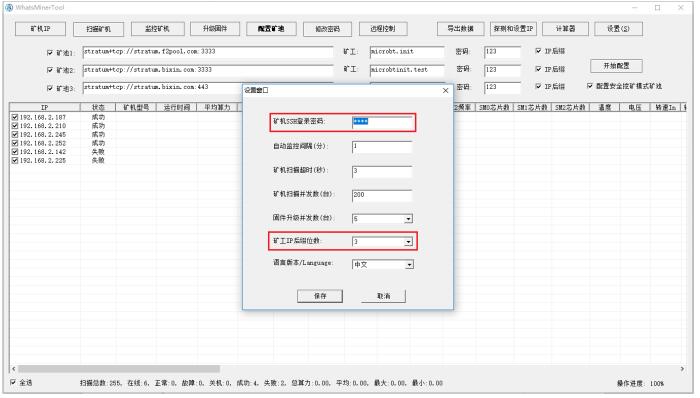Click the 状态 status column header
This screenshot has height=398, width=700.
coord(98,108)
